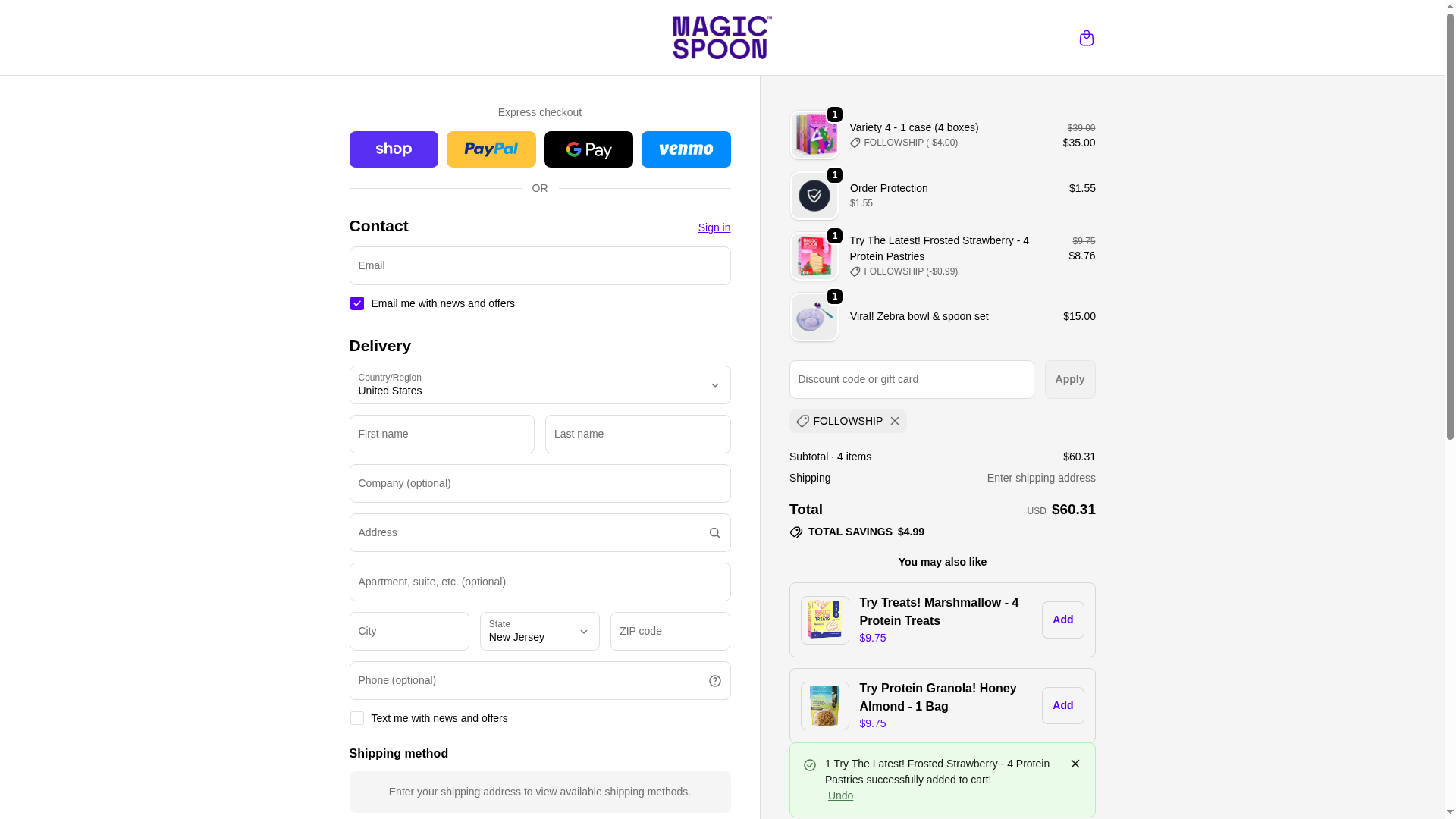
Task: Add Honey Almond Protein Granola to order
Action: tap(1062, 705)
